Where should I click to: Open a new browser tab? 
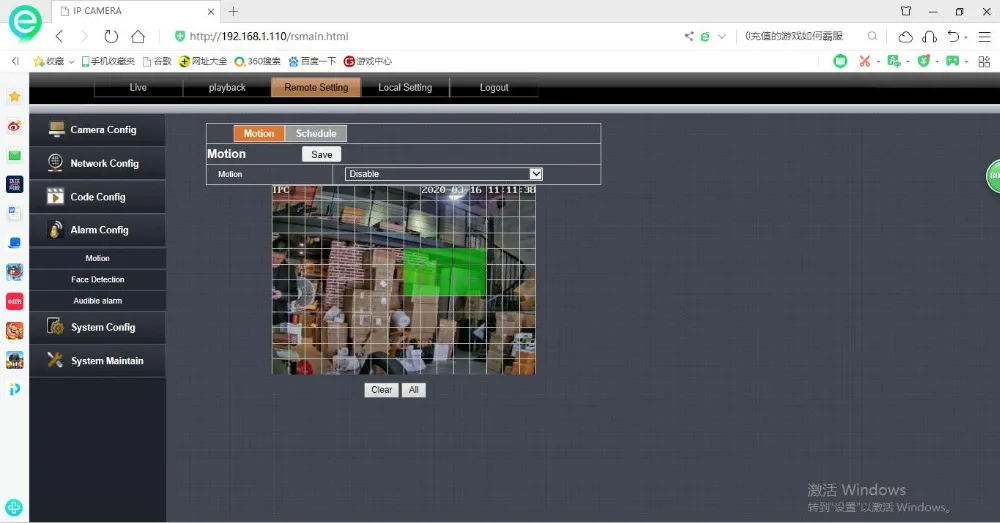pos(233,11)
